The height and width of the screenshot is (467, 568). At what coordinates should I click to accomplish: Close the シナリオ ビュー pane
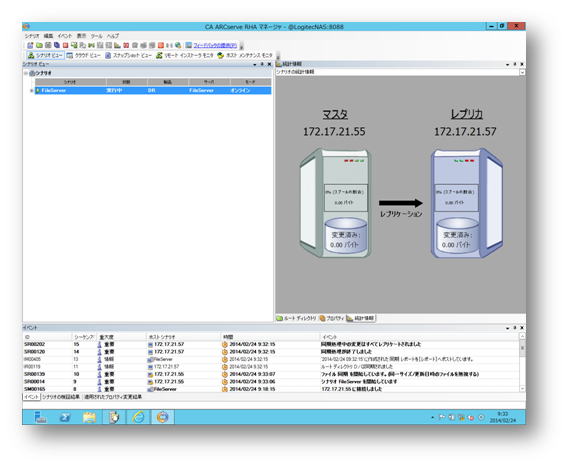(269, 64)
